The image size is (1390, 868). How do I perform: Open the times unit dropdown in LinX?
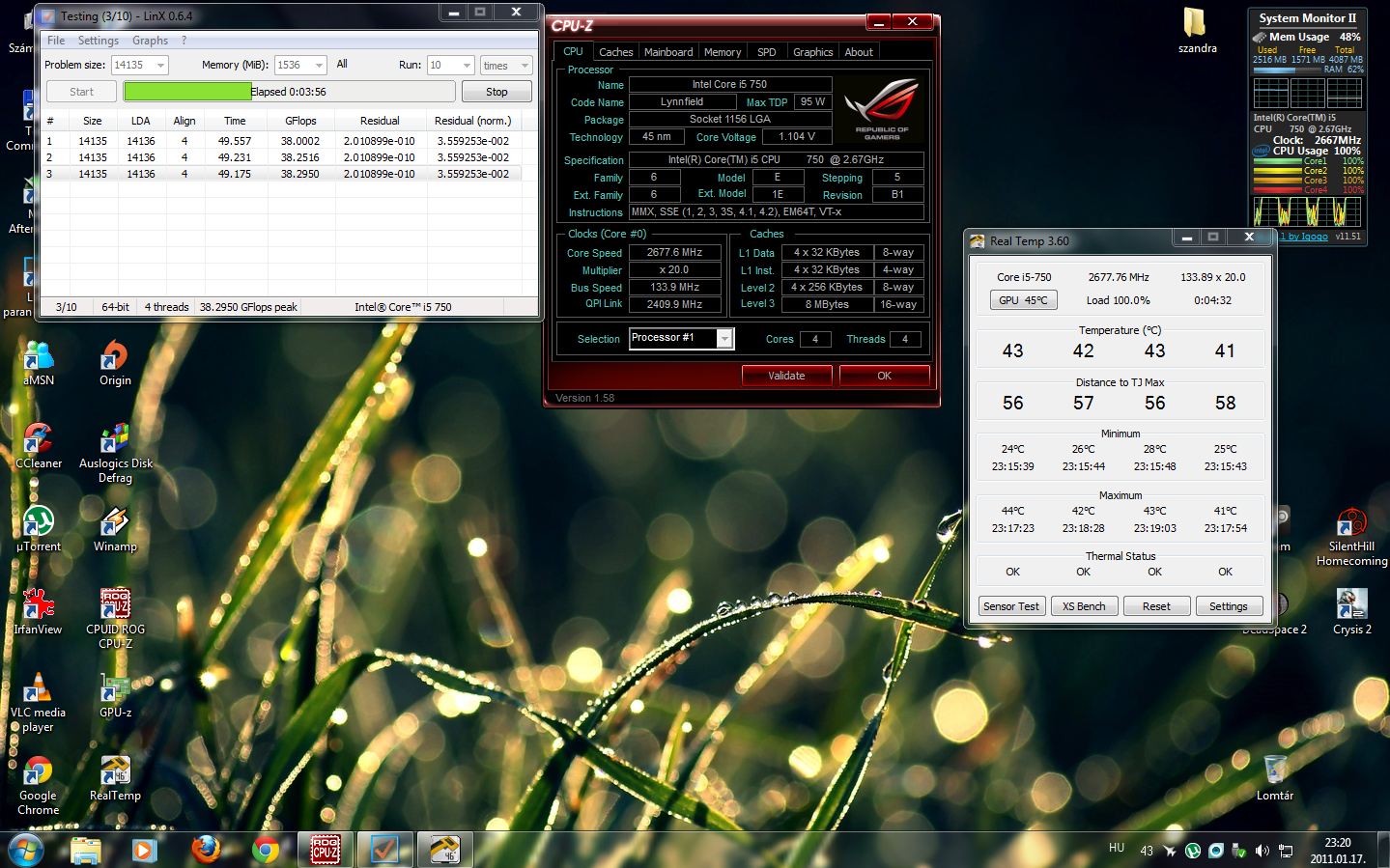[x=506, y=65]
